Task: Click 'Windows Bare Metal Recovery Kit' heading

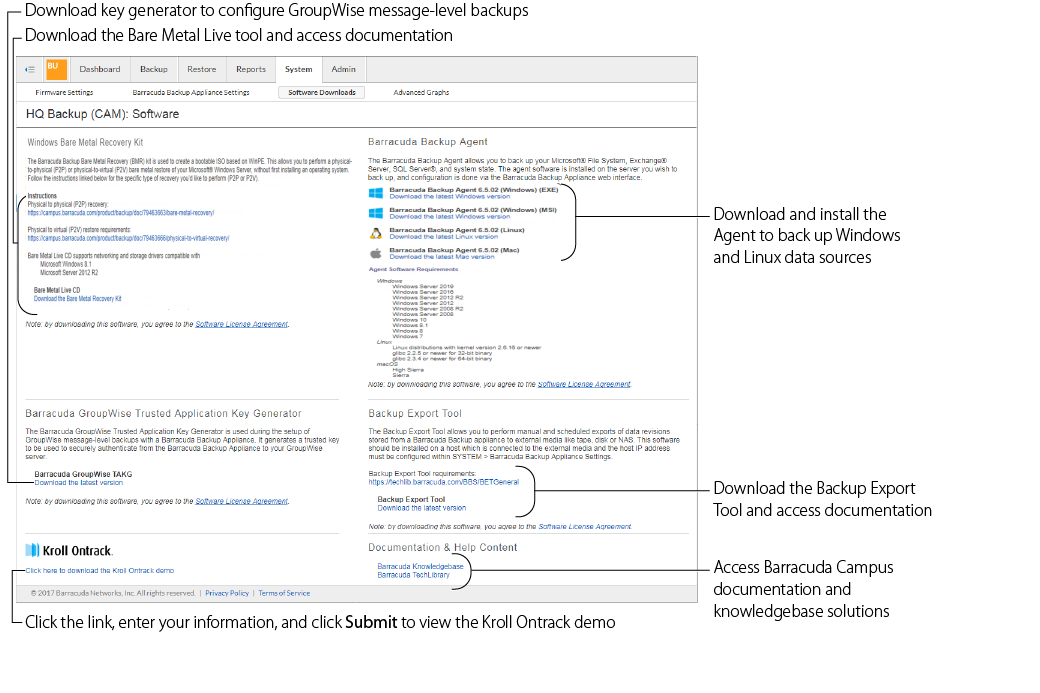Action: pyautogui.click(x=85, y=143)
